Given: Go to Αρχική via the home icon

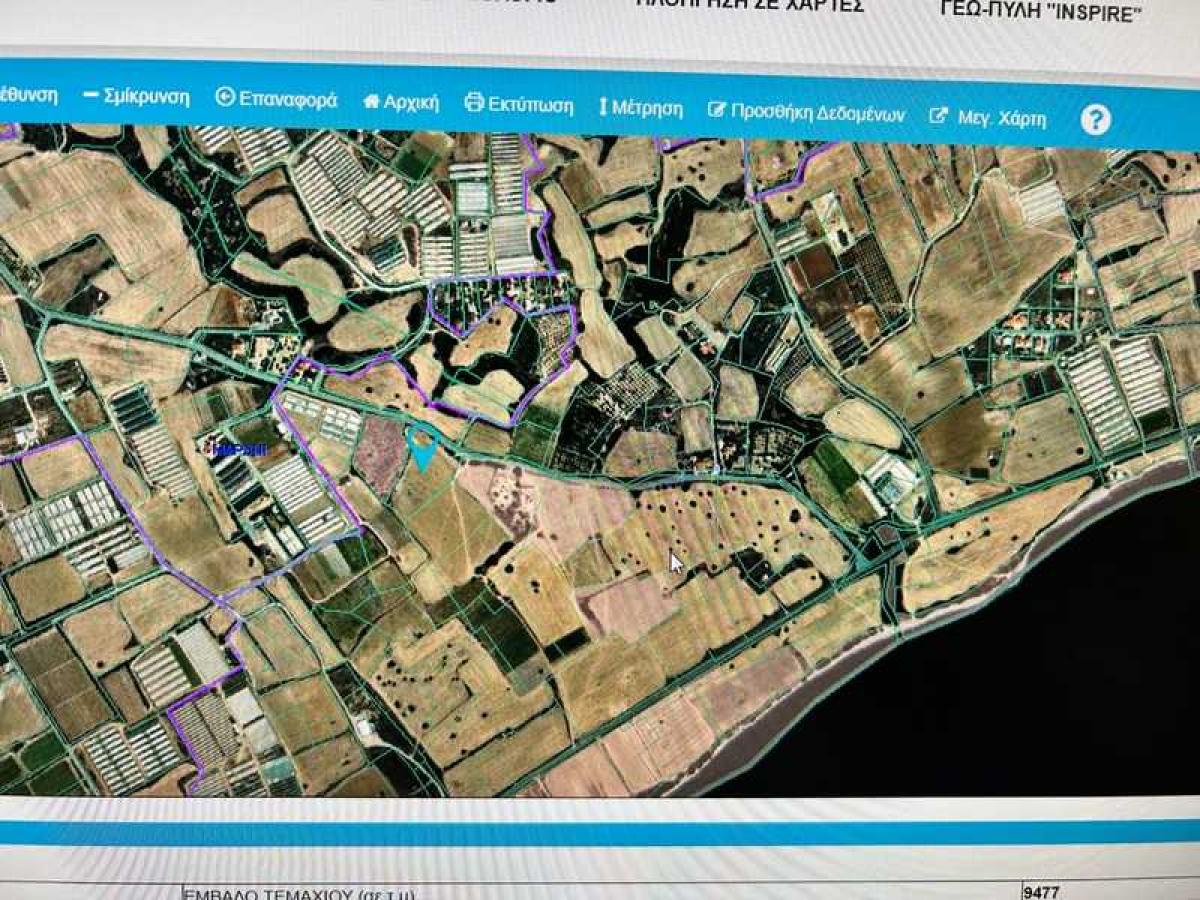Looking at the screenshot, I should pyautogui.click(x=371, y=102).
